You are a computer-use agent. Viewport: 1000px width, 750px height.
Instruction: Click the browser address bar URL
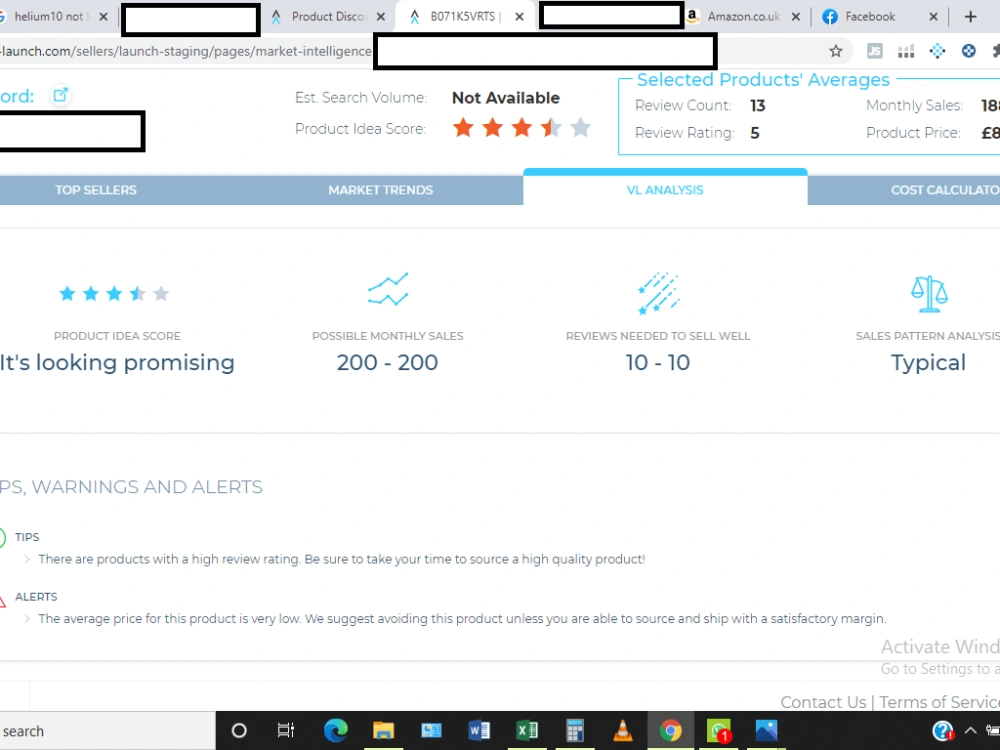186,51
